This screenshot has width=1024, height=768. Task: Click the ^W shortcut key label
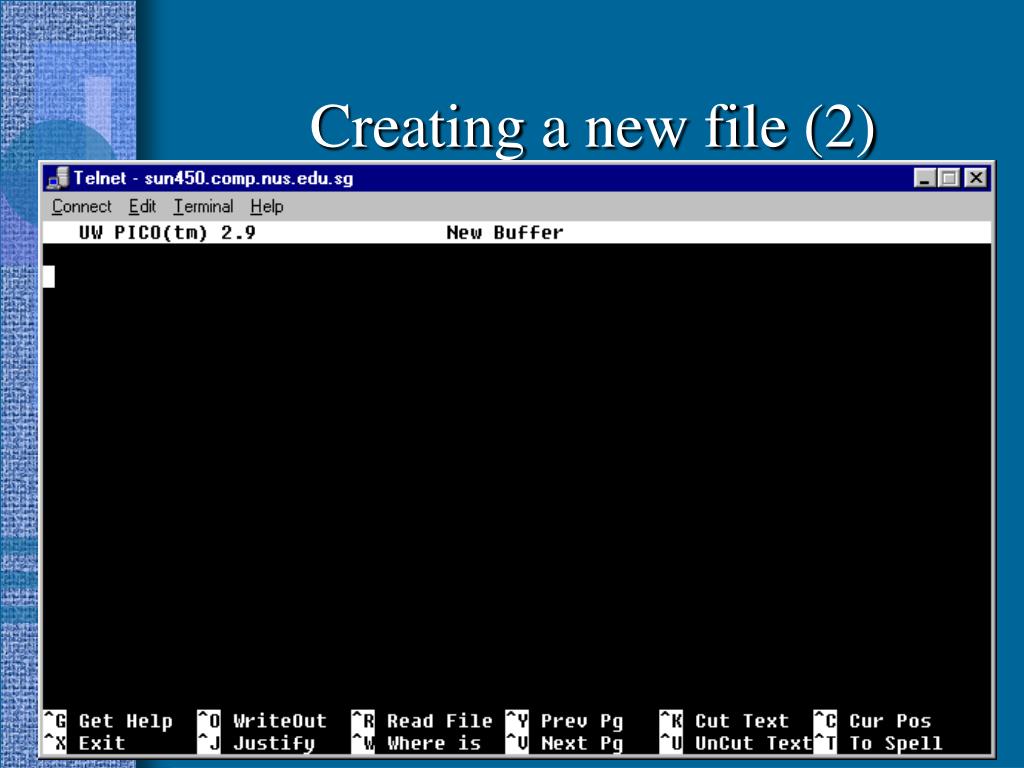coord(363,743)
